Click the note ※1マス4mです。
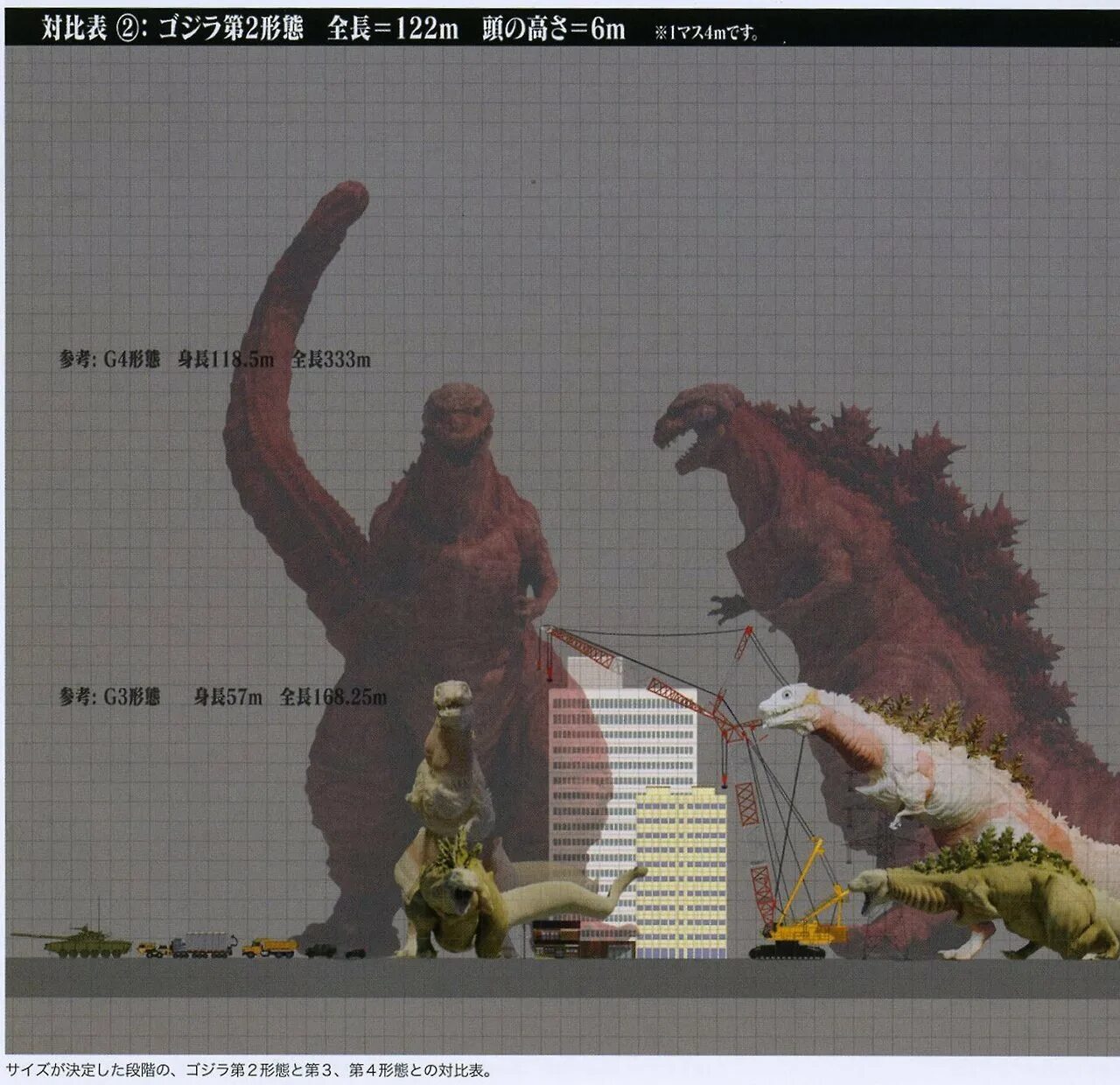The height and width of the screenshot is (1085, 1120). pyautogui.click(x=707, y=33)
